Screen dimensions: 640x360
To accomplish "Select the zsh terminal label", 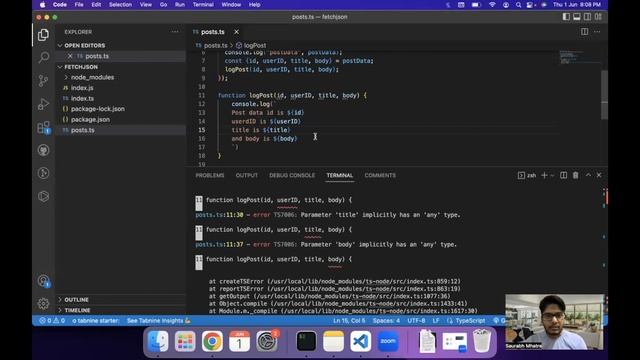I will click(527, 176).
